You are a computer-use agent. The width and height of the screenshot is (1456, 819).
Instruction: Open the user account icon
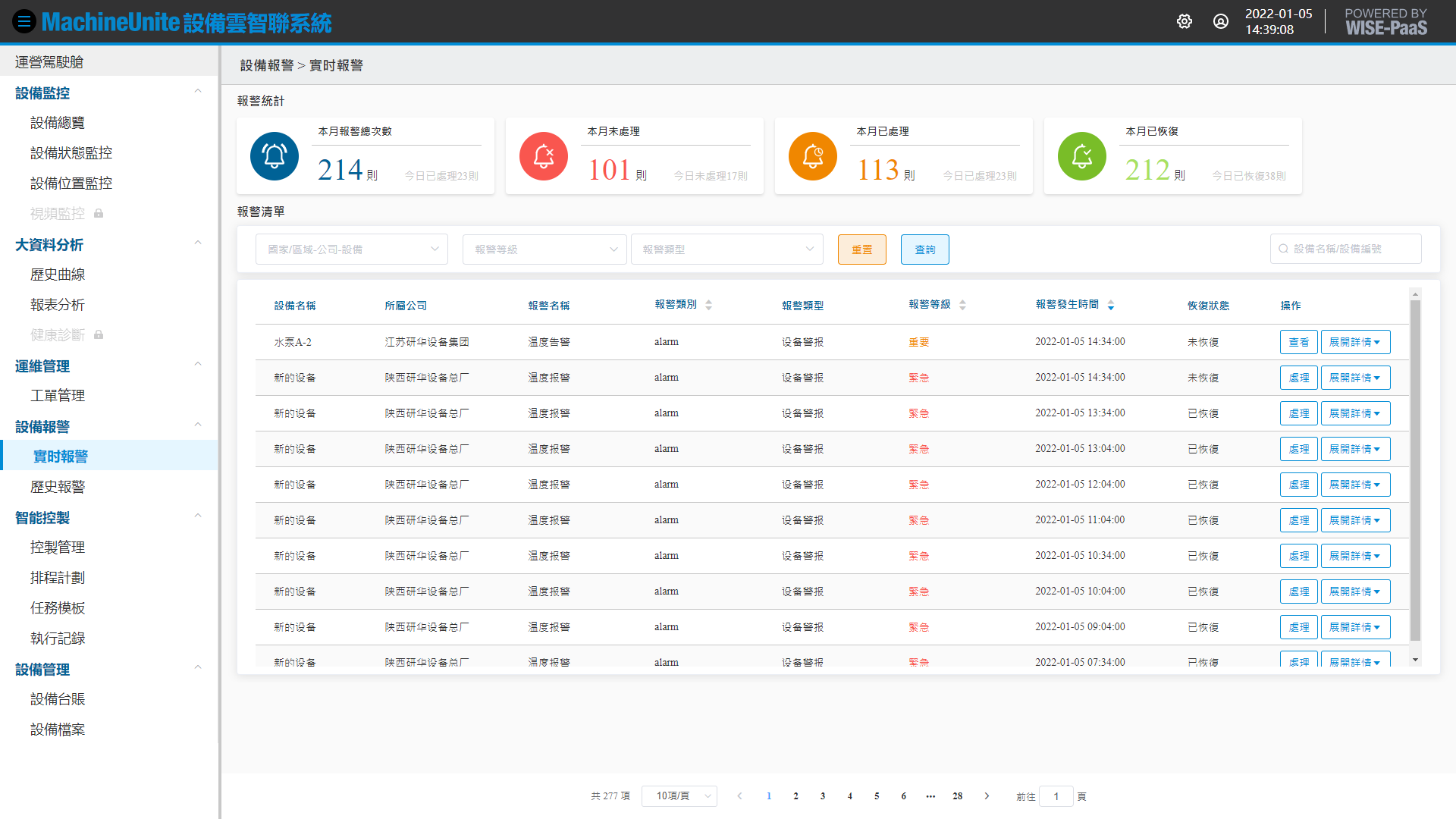pos(1221,21)
